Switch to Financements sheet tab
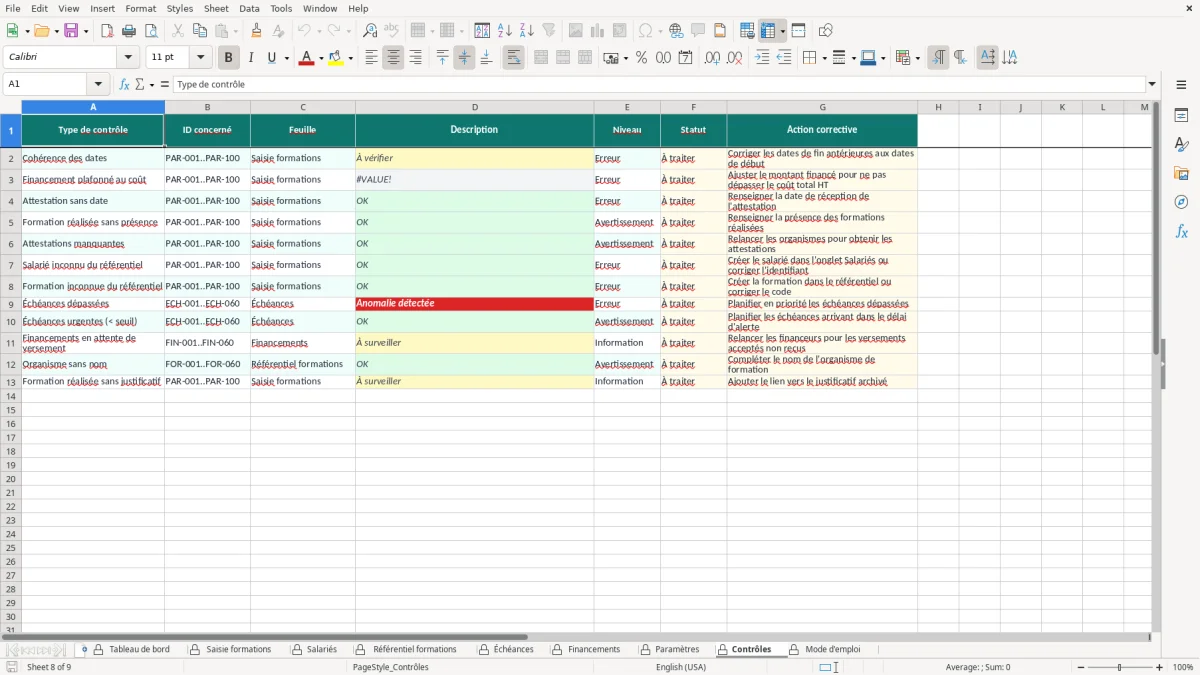Screen dimensions: 1200x675 click(594, 649)
